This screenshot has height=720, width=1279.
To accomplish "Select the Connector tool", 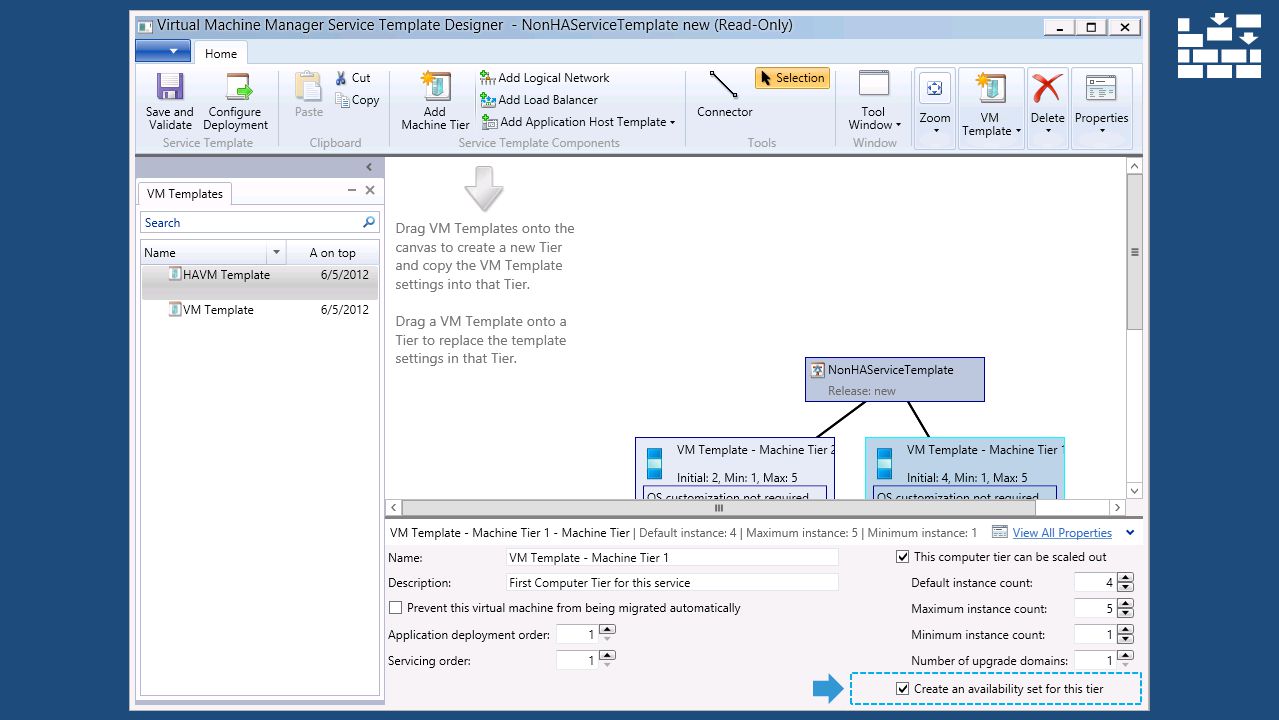I will tap(725, 95).
